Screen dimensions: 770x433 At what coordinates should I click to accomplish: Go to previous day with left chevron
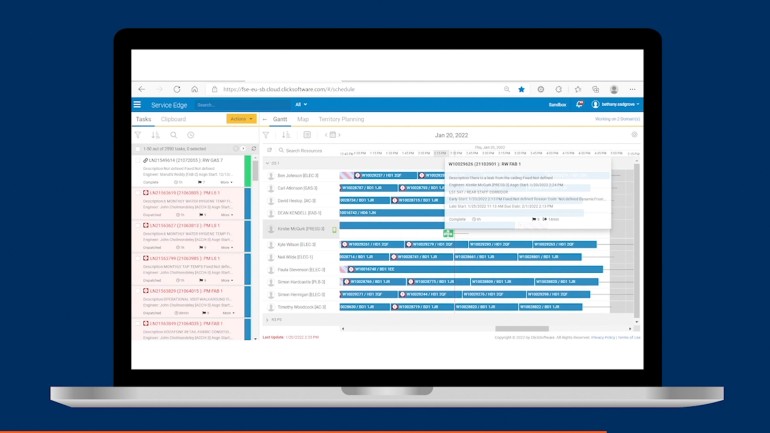coord(326,135)
